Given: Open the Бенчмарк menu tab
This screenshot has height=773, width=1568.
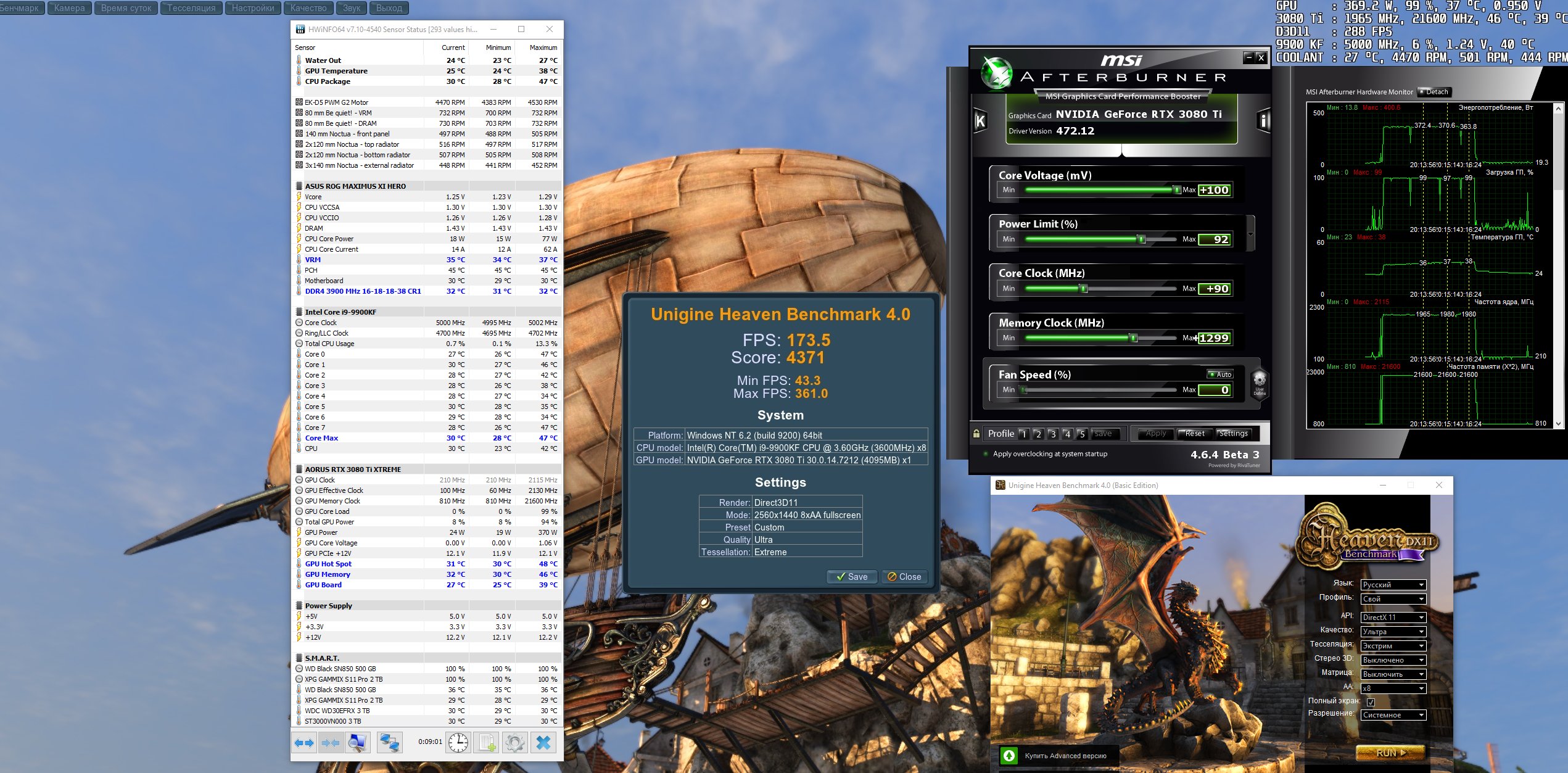Looking at the screenshot, I should tap(21, 8).
